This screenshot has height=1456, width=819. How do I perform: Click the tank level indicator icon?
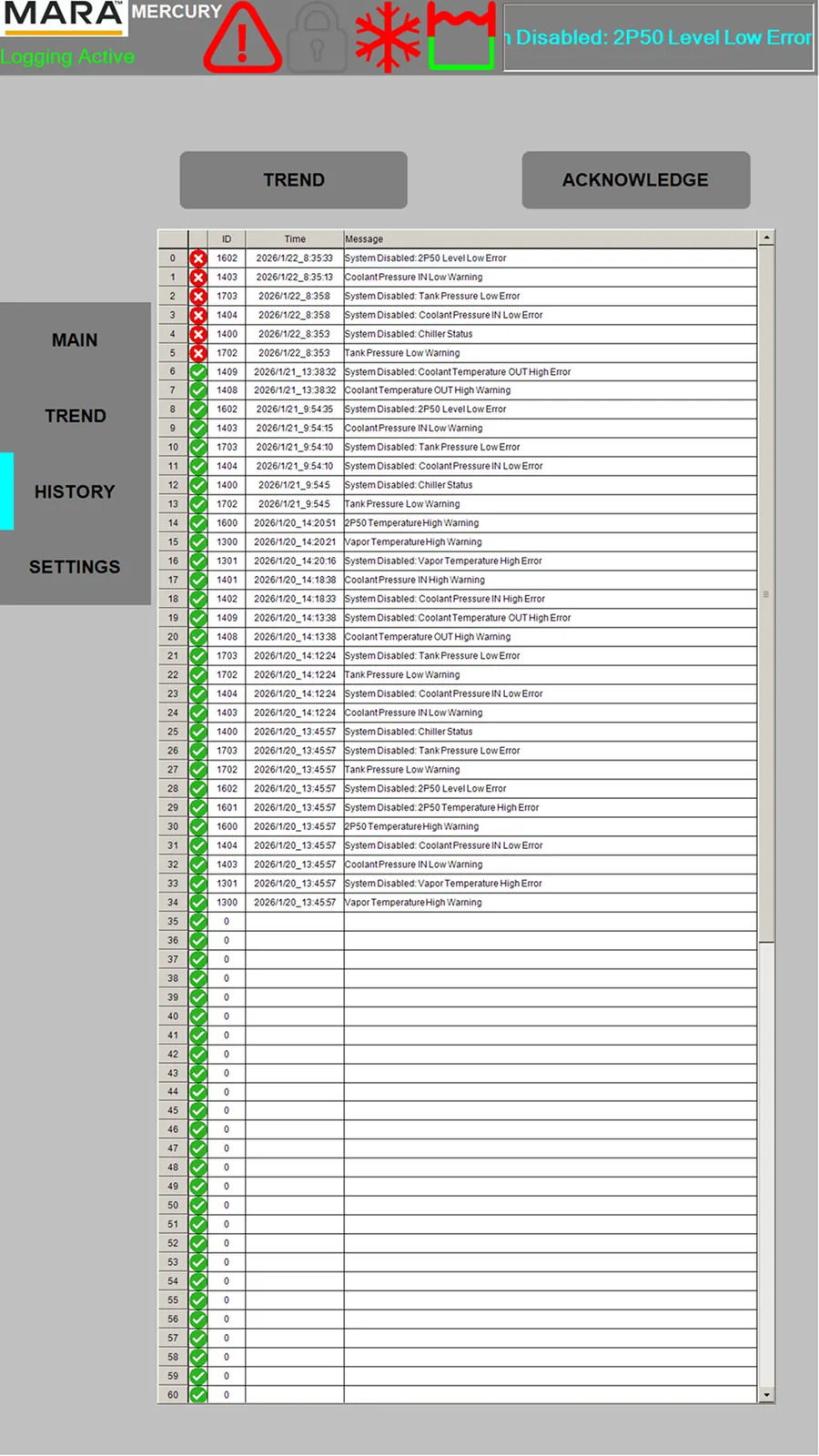pos(461,36)
